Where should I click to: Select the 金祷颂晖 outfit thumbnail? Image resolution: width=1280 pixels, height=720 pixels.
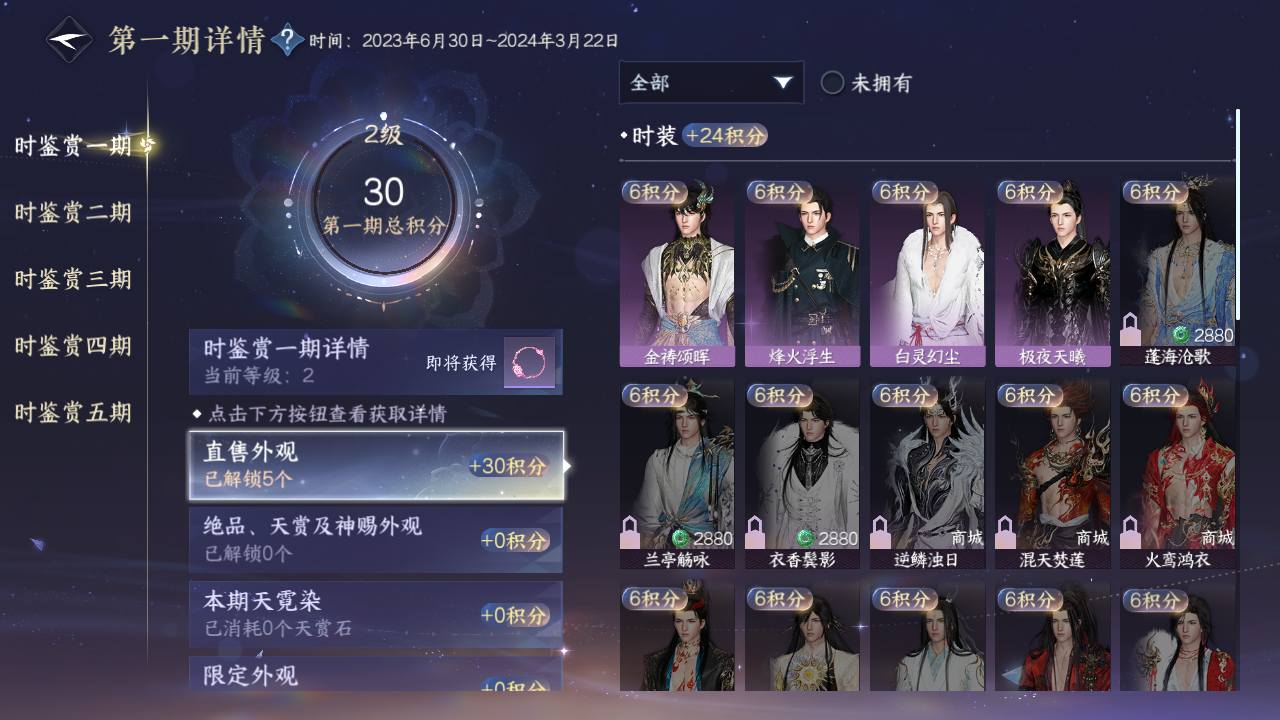[677, 273]
